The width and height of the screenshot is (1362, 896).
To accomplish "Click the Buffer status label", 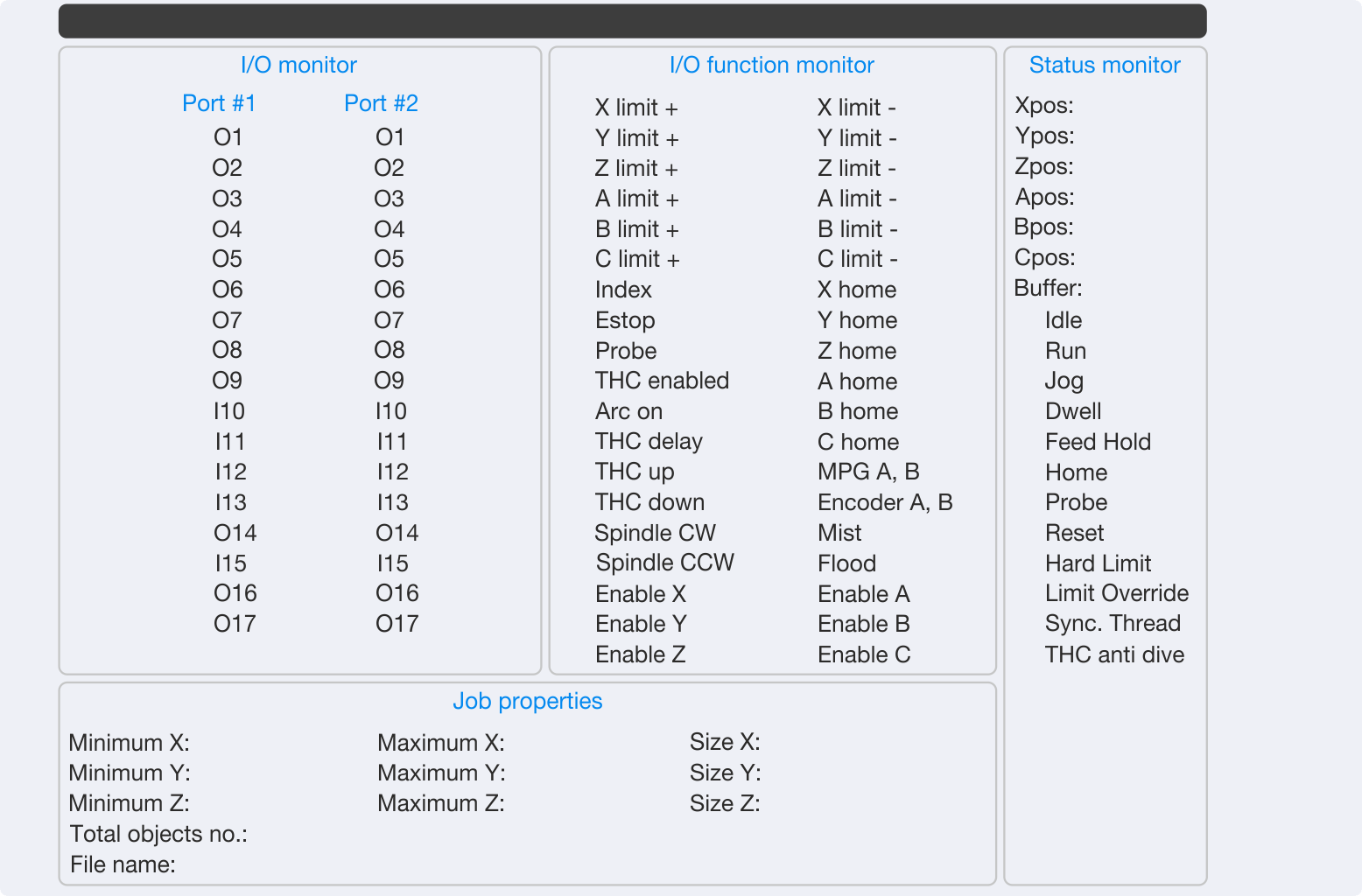I will [1048, 288].
